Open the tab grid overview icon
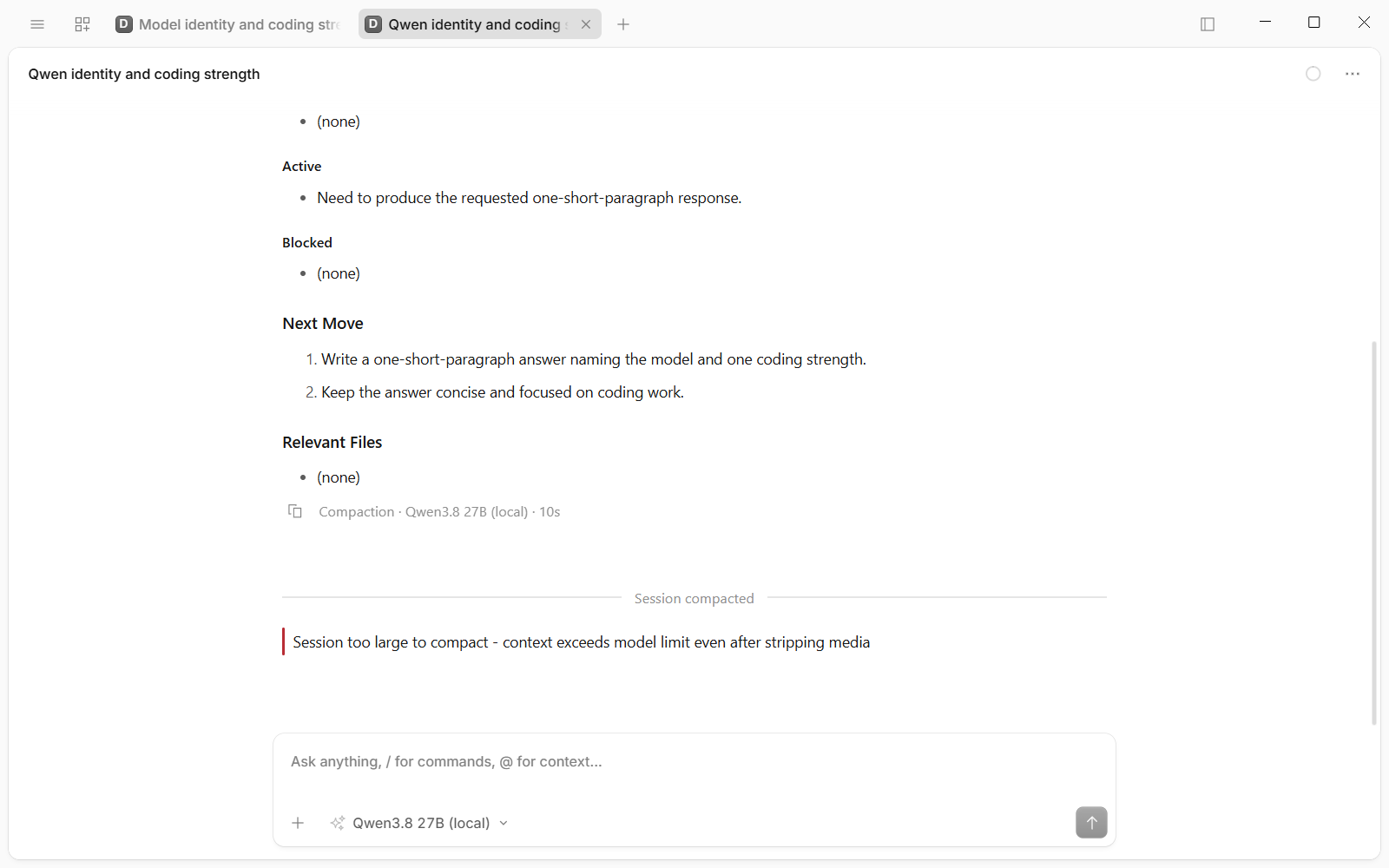Image resolution: width=1389 pixels, height=868 pixels. coord(82,24)
